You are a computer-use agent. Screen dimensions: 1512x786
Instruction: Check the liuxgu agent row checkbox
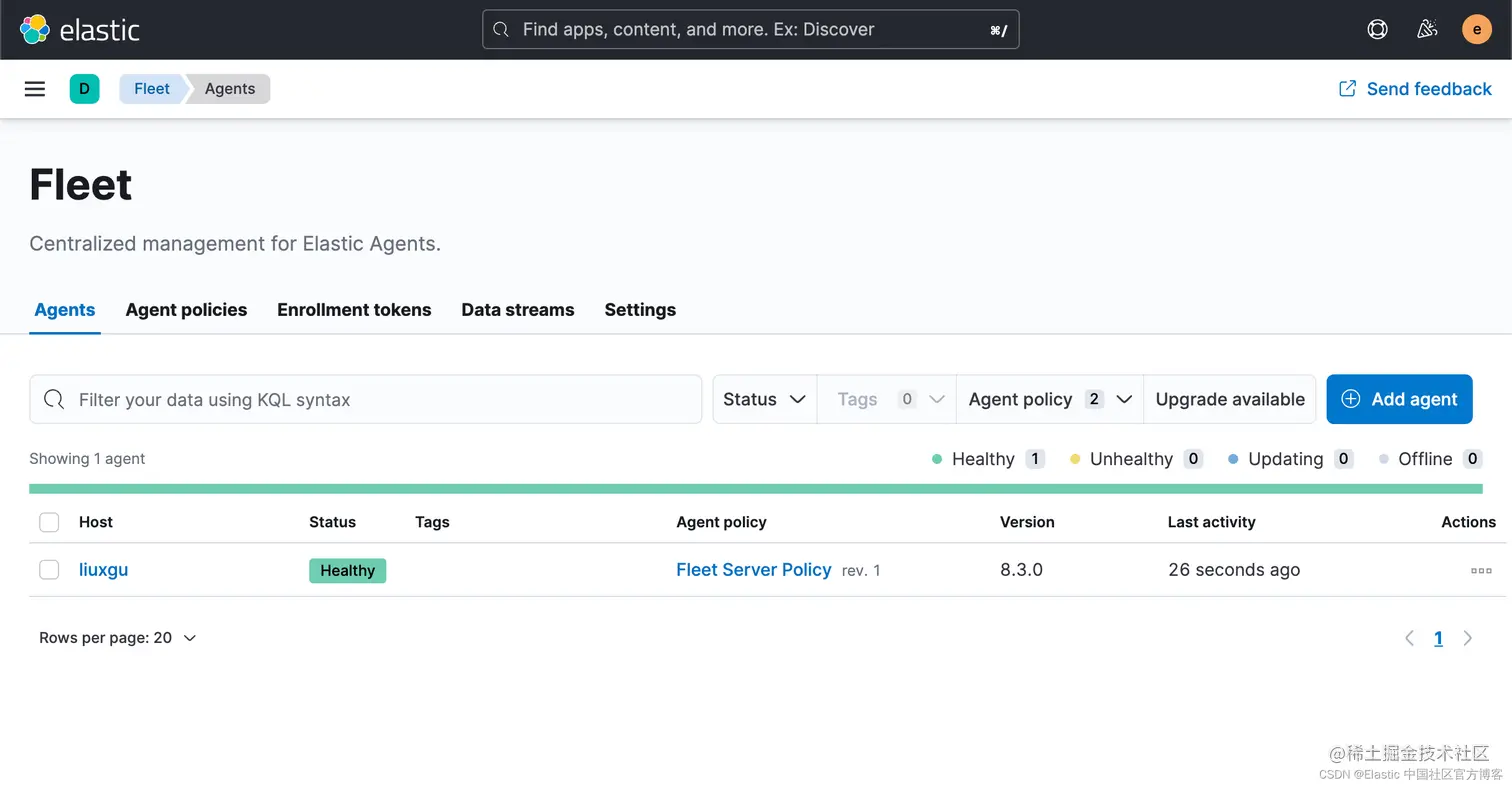pos(49,570)
